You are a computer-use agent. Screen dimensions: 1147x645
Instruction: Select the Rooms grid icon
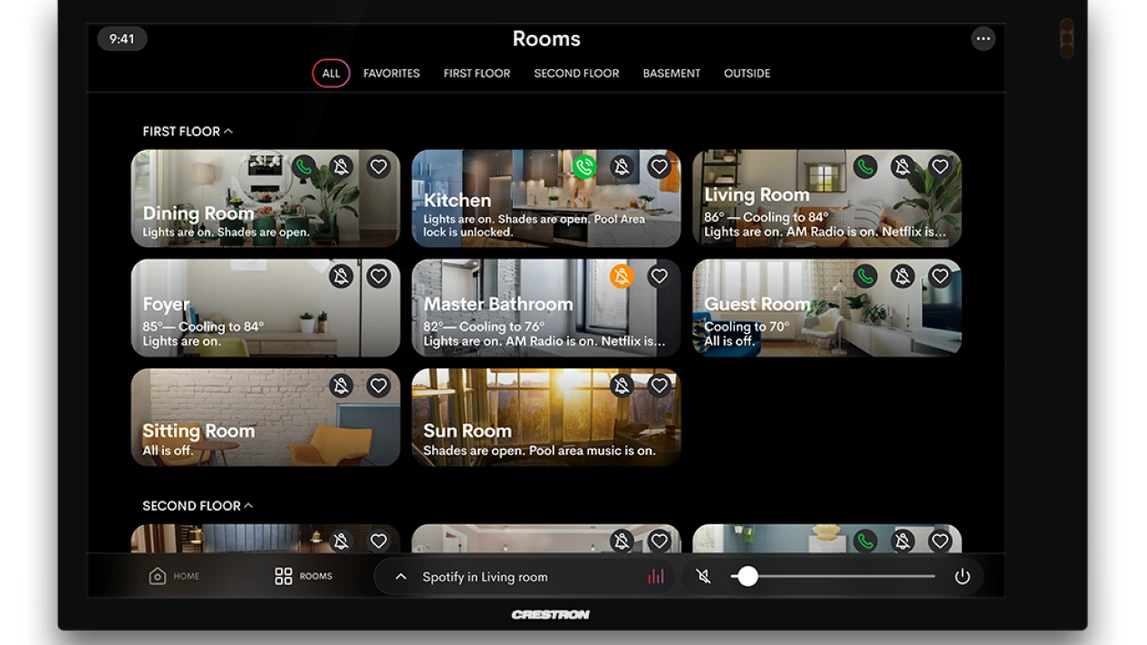pyautogui.click(x=284, y=576)
